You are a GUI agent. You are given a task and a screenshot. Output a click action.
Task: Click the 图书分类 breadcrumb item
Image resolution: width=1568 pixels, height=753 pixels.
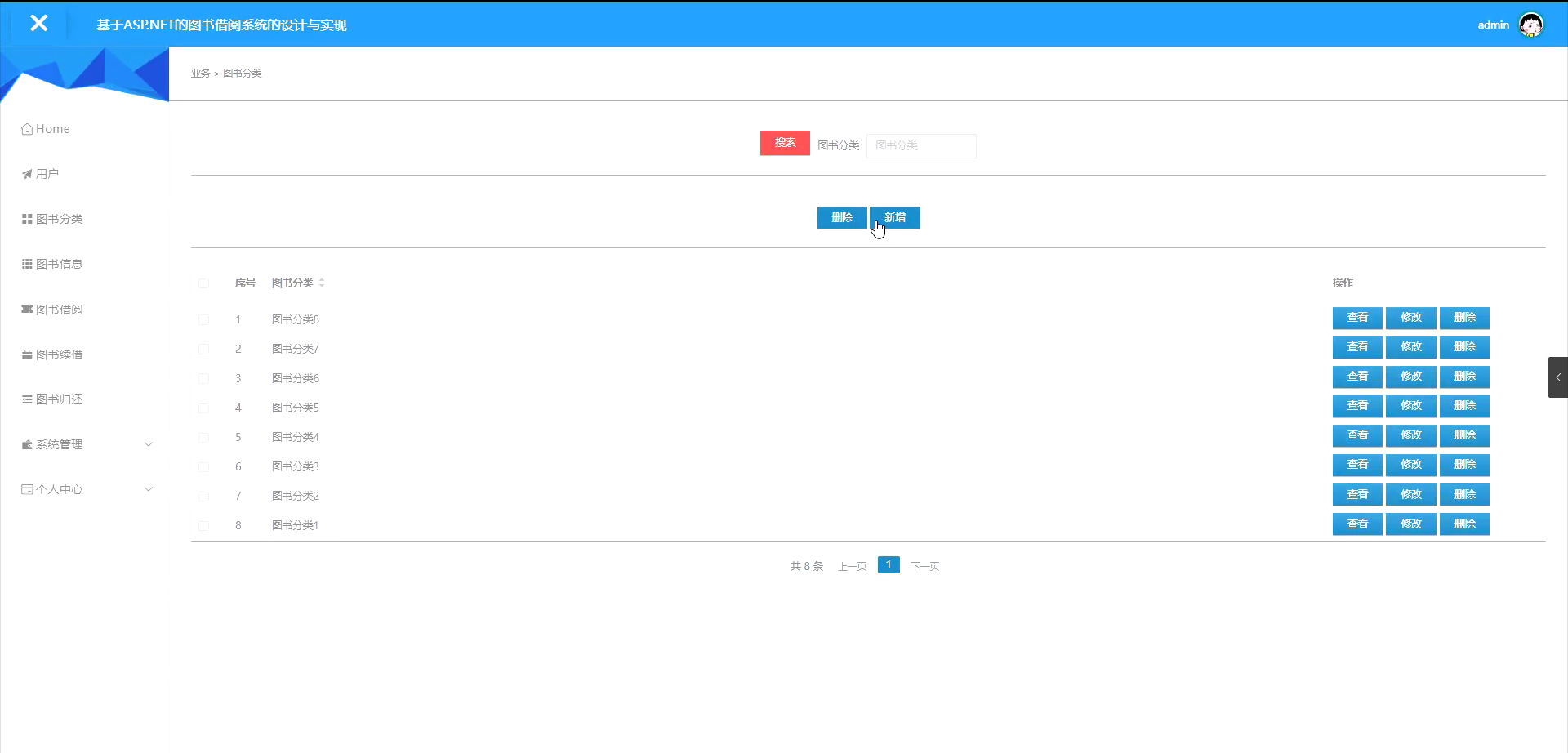click(243, 73)
